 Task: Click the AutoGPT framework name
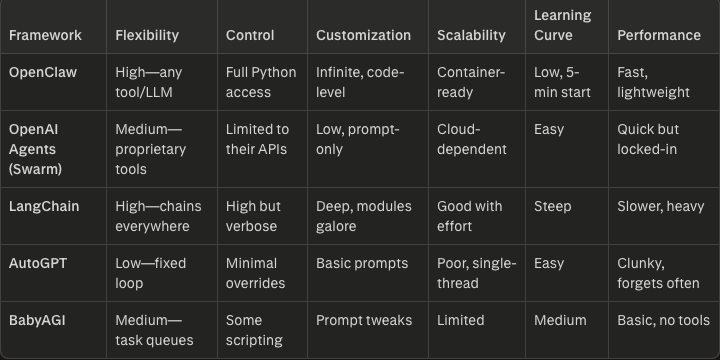pos(38,264)
